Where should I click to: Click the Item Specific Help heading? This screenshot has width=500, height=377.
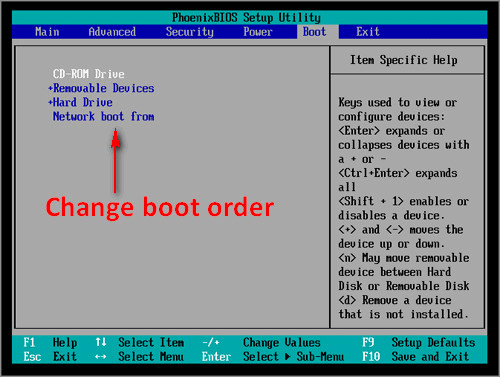[x=403, y=60]
